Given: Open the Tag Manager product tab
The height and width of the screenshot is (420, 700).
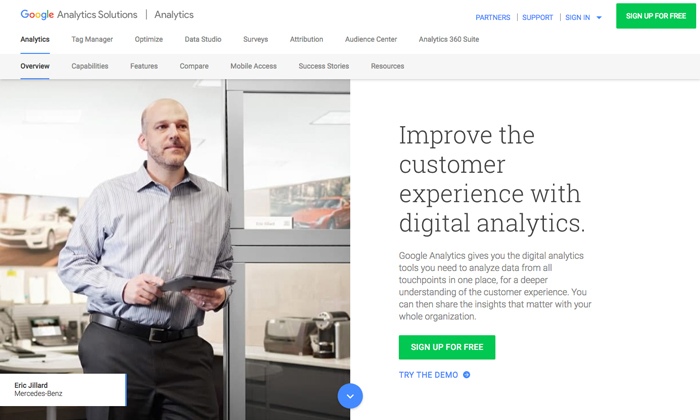Looking at the screenshot, I should pyautogui.click(x=92, y=39).
